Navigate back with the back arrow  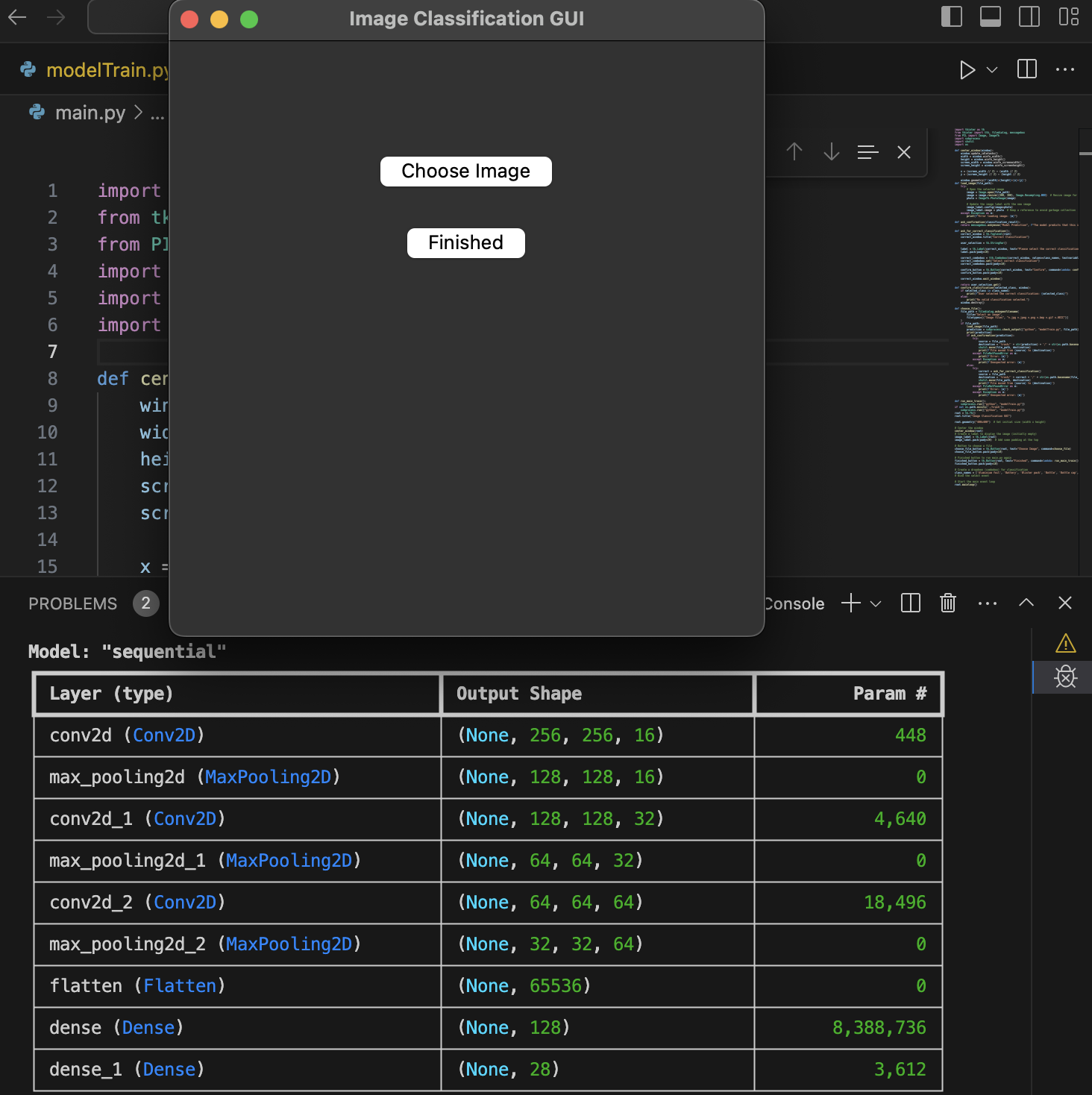click(16, 17)
